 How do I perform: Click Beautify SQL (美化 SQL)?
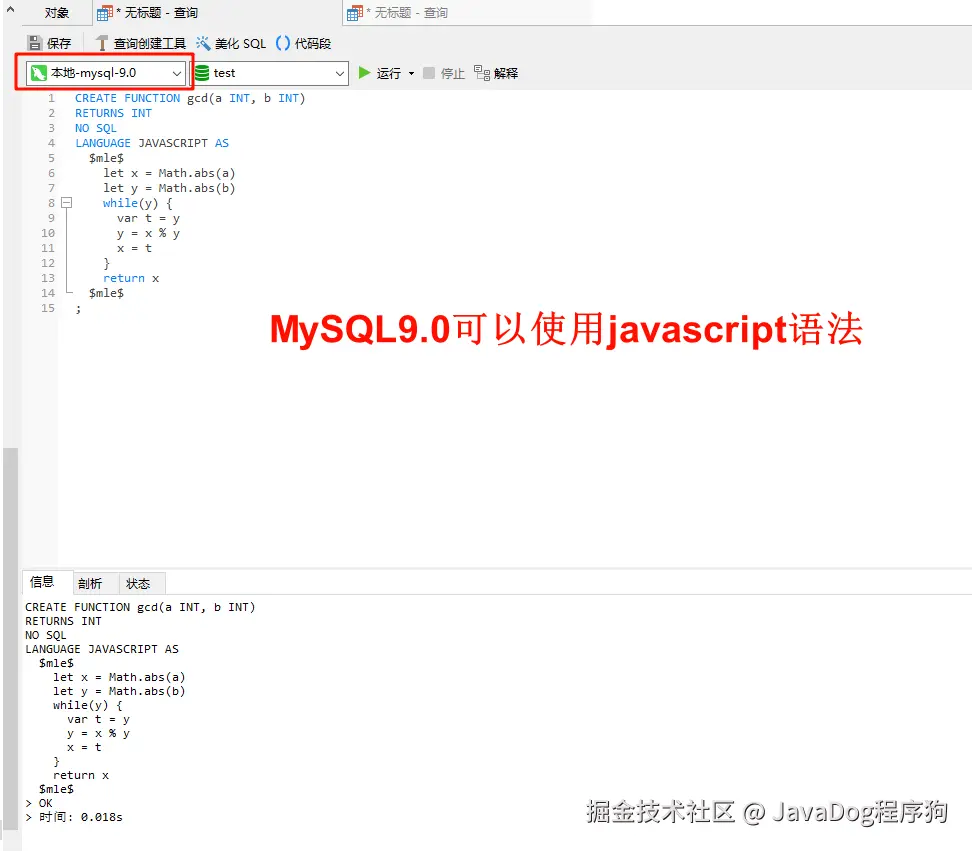click(x=231, y=43)
